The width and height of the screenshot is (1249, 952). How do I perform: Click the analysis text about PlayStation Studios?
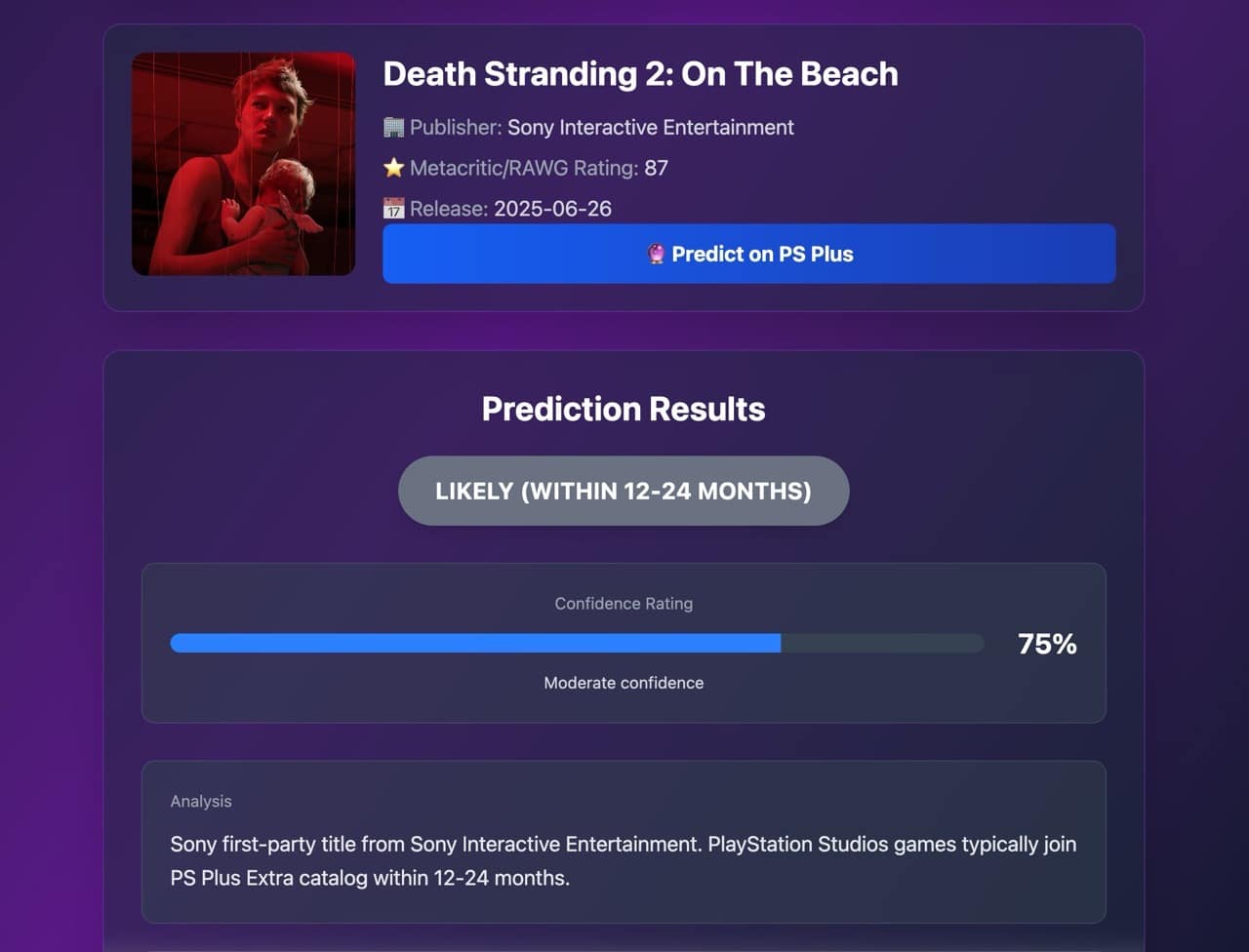[624, 860]
